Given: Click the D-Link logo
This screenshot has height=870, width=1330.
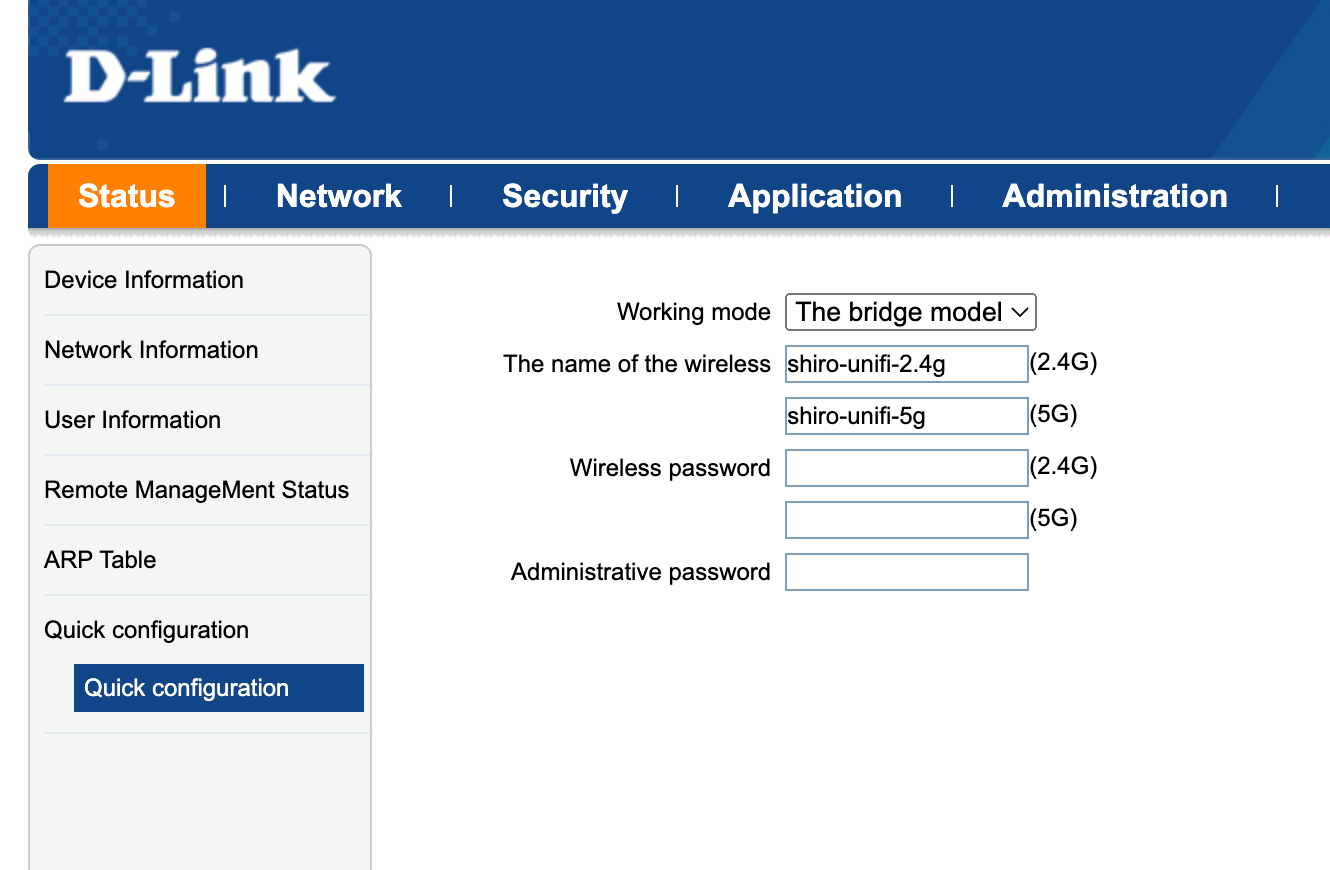Looking at the screenshot, I should click(200, 77).
